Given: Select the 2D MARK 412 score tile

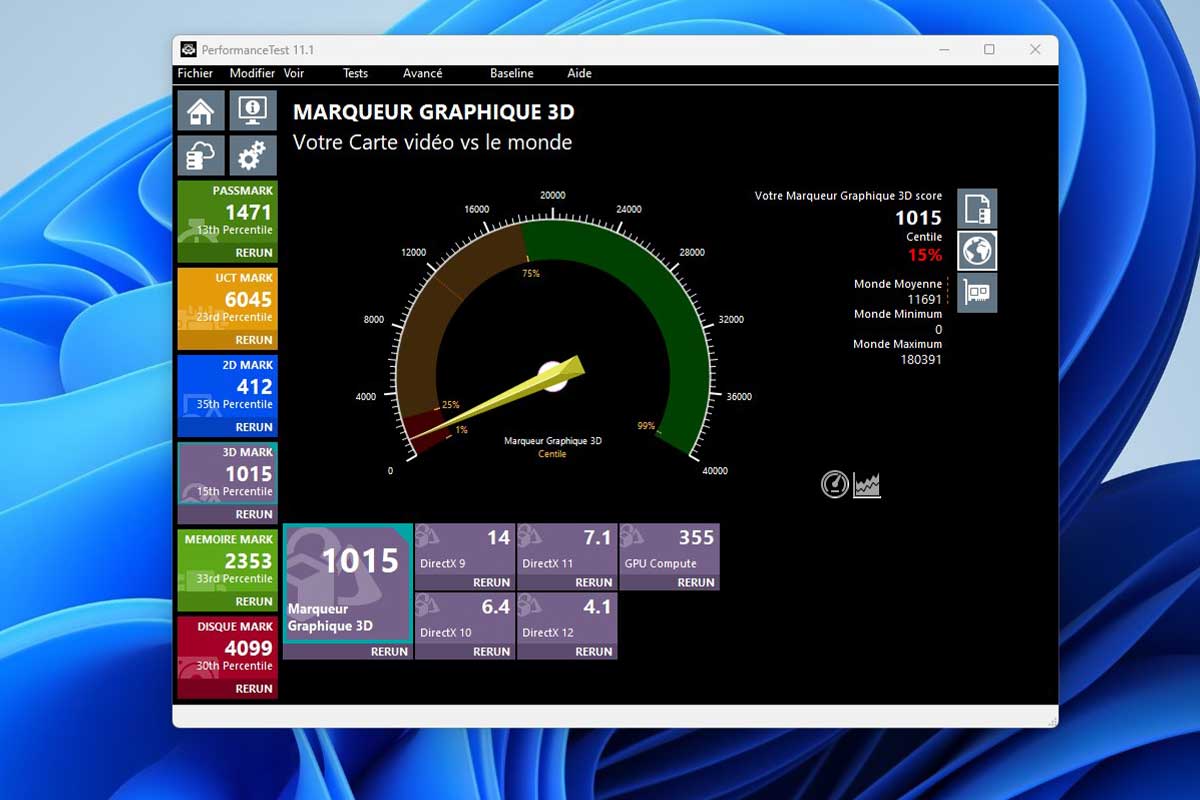Looking at the screenshot, I should pos(227,386).
